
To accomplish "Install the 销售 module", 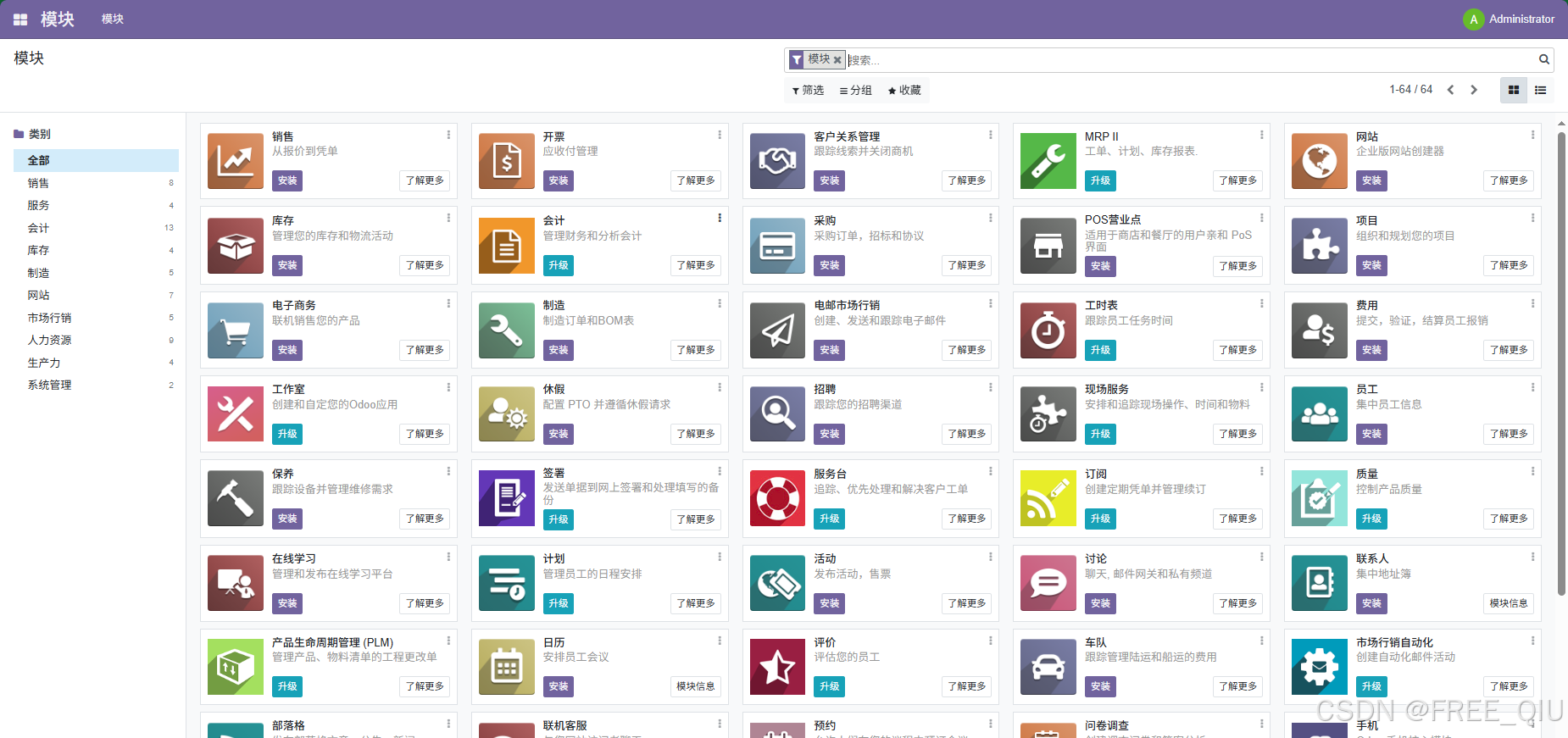I will click(287, 180).
